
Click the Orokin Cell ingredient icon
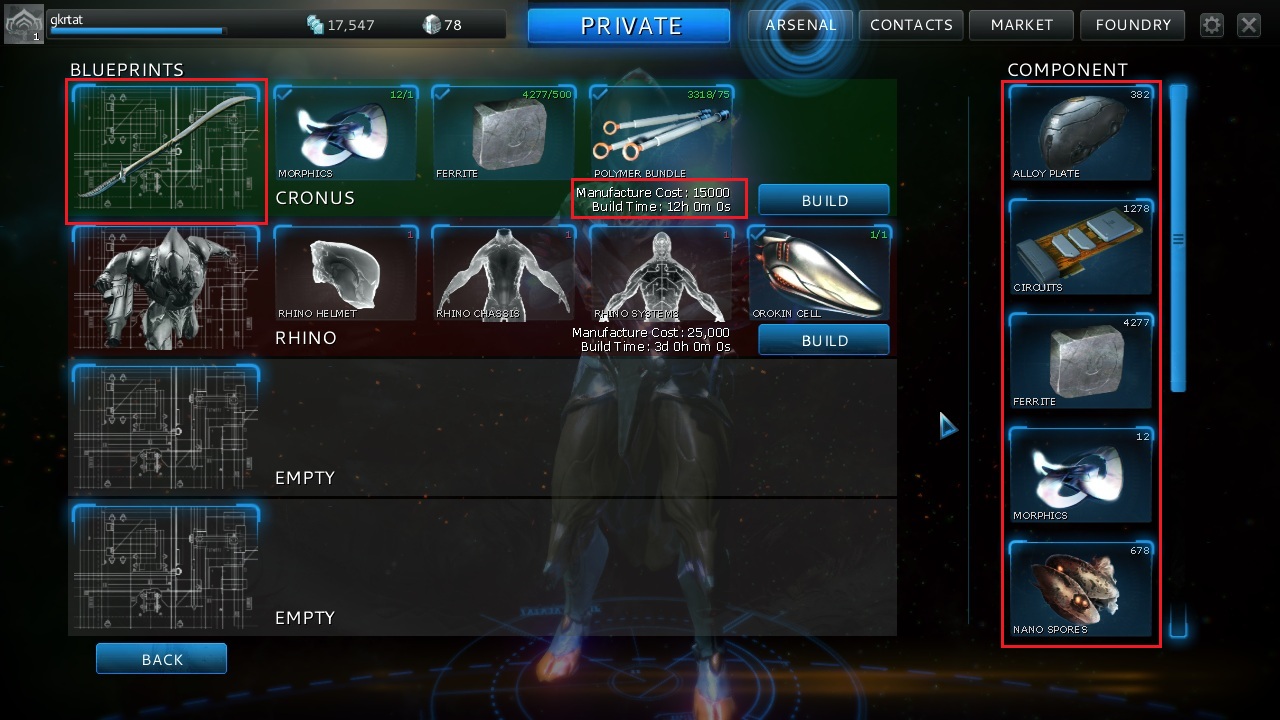pyautogui.click(x=819, y=273)
